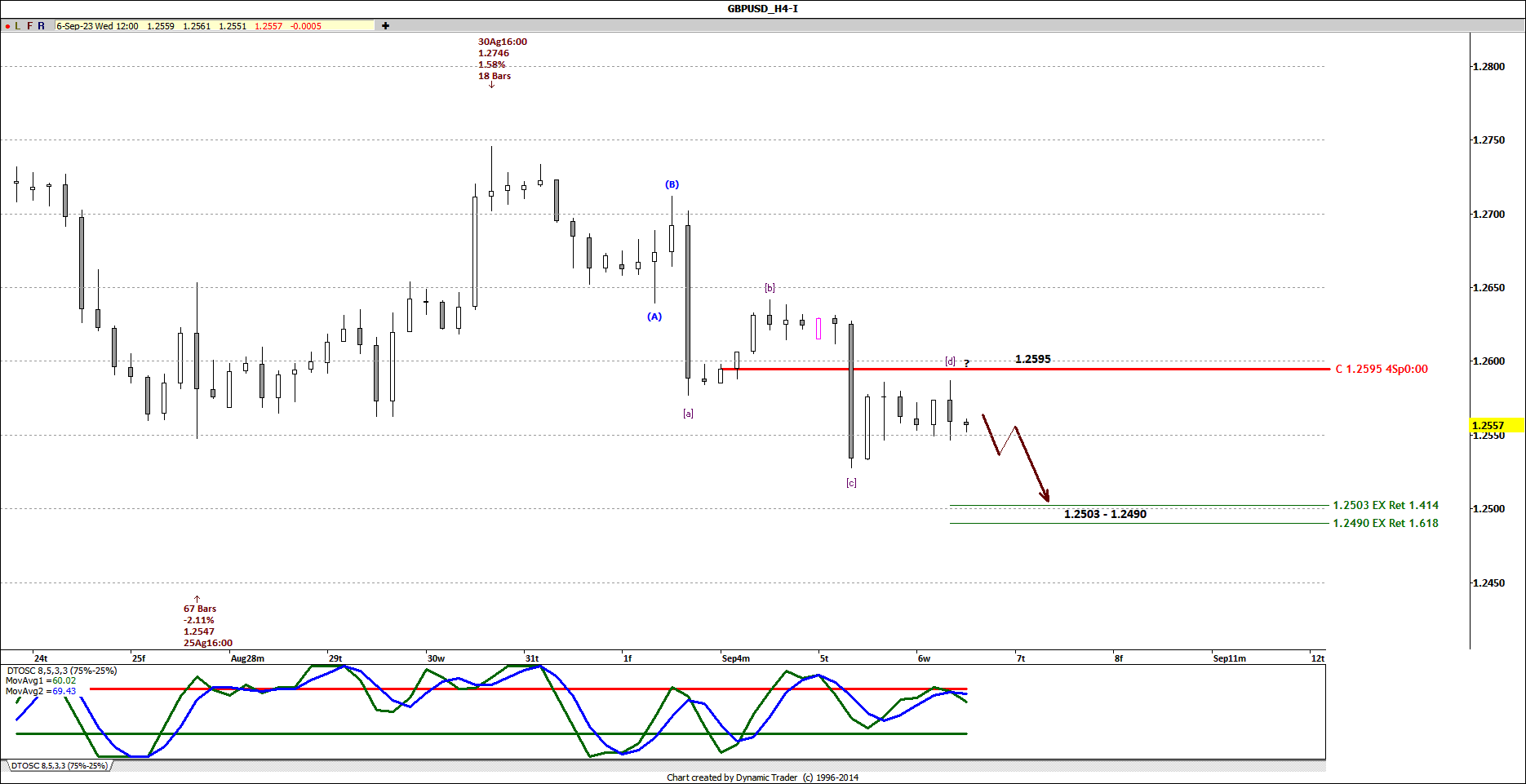Click the 1.2503 EX Ret 1.414 label

point(1386,505)
